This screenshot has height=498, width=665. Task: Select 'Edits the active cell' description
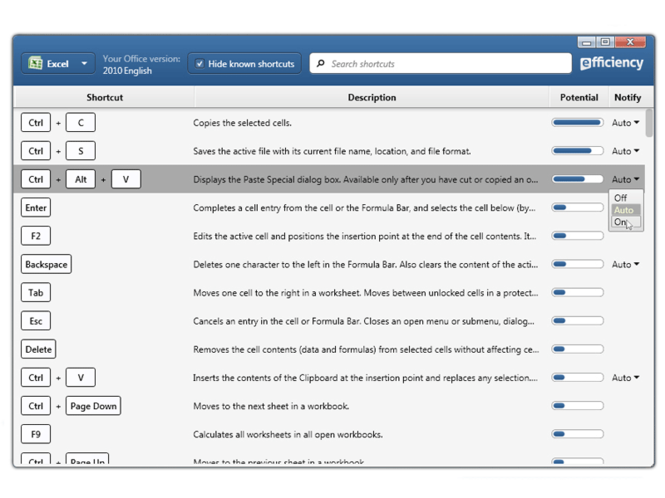click(364, 236)
